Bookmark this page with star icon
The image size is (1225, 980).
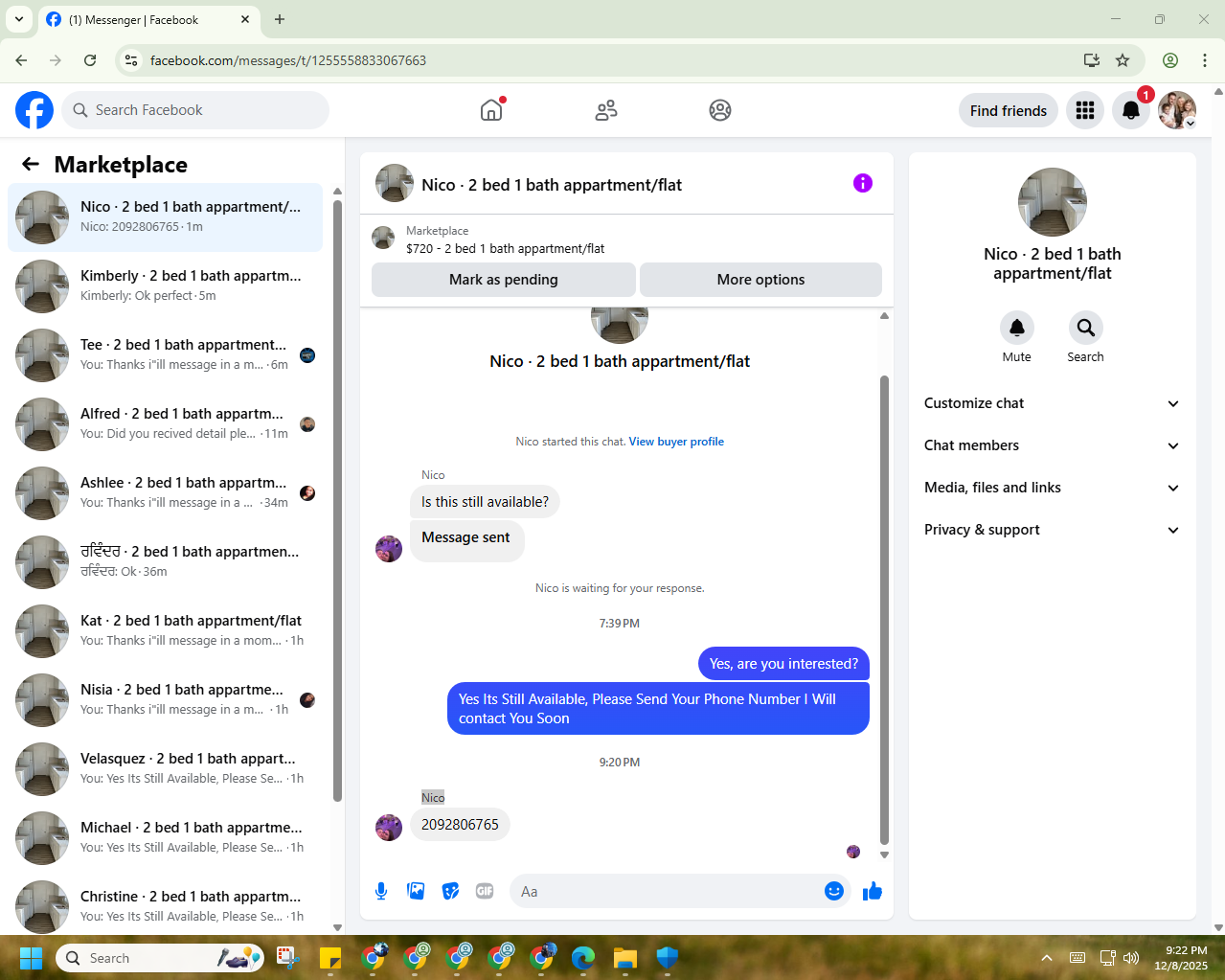point(1123,60)
